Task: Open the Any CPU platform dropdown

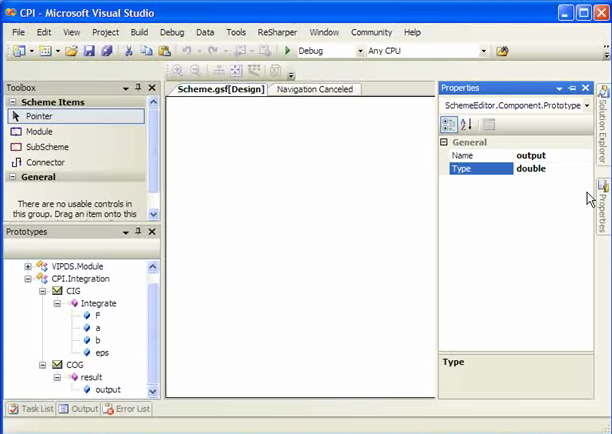Action: coord(483,51)
